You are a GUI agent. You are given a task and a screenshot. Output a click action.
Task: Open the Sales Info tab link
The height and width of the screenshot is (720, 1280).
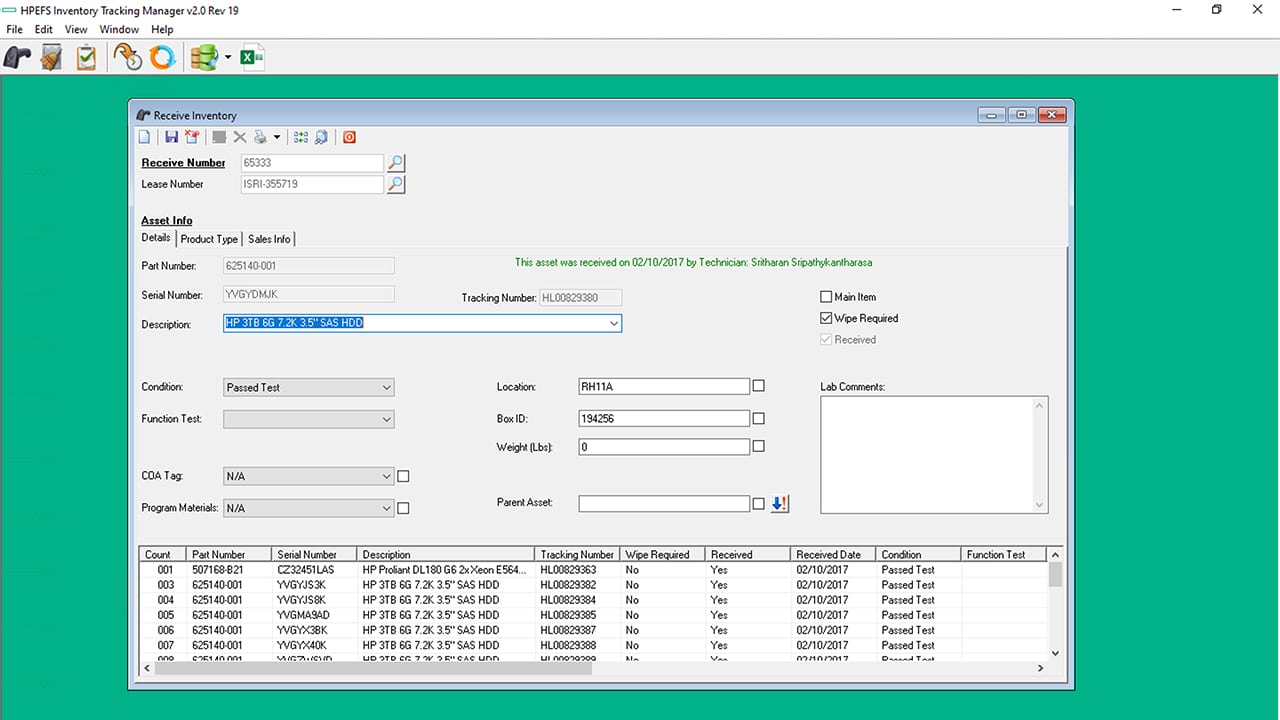[268, 239]
